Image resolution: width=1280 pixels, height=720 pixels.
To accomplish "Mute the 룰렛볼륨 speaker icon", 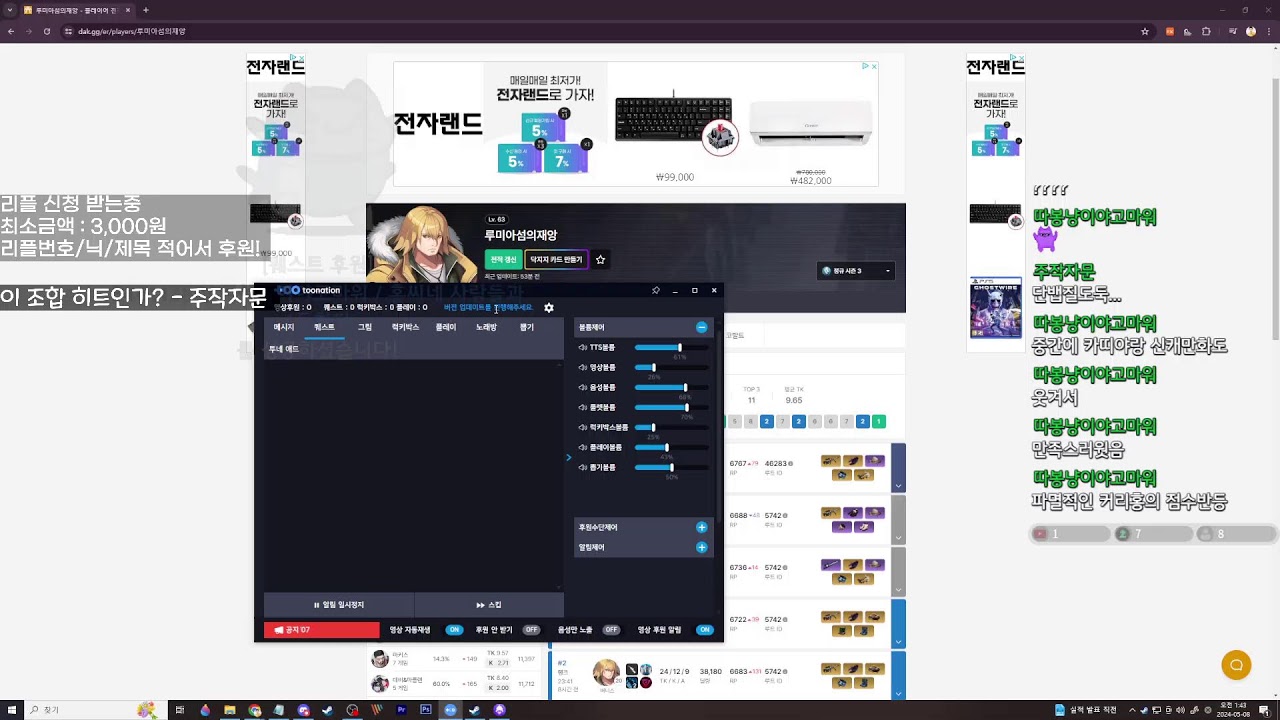I will click(x=582, y=407).
